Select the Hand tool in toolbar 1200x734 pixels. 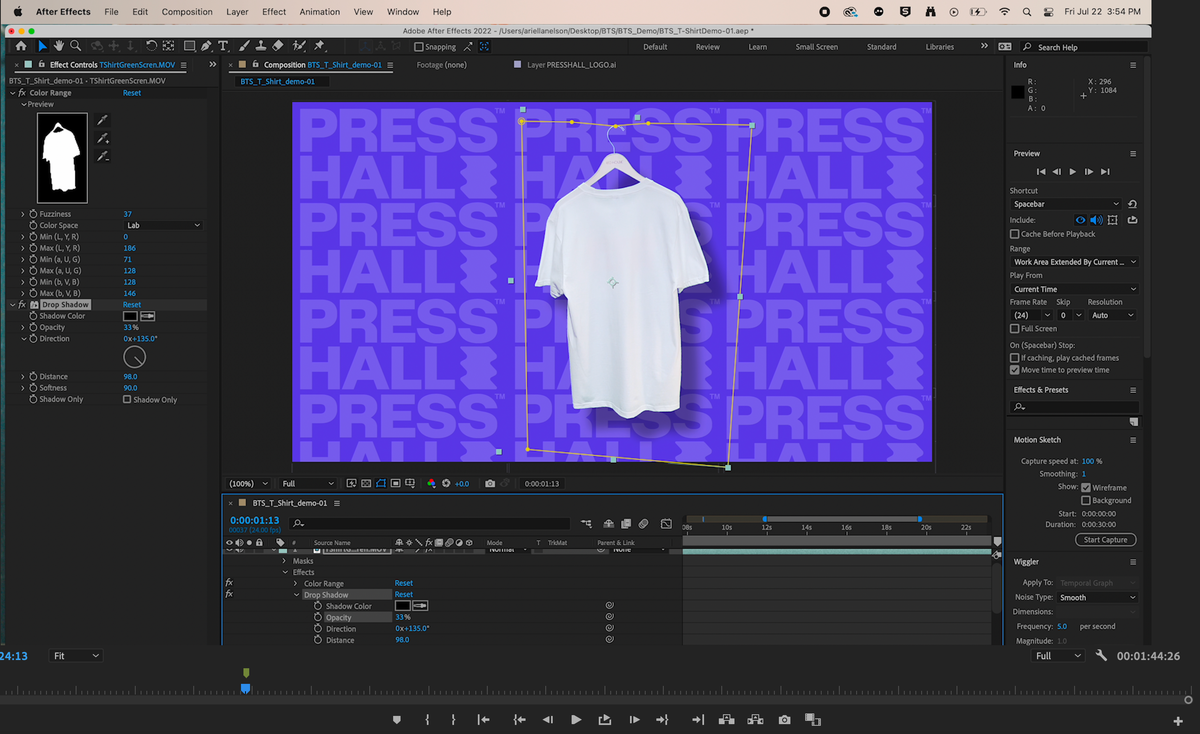(59, 46)
